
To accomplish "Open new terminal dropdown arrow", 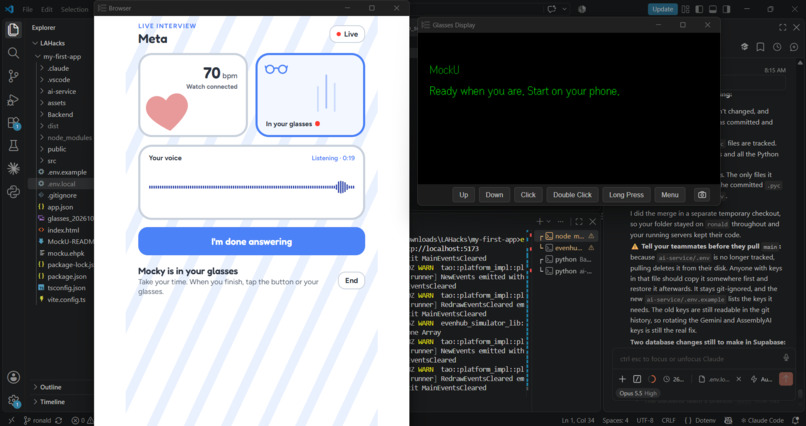I will [548, 221].
